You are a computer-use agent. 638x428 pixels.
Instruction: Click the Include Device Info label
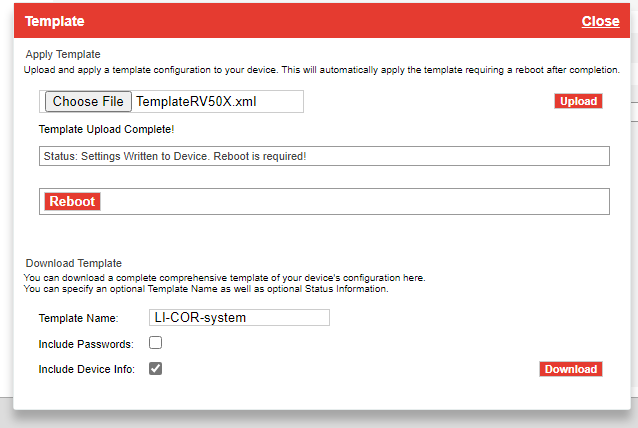coord(86,369)
